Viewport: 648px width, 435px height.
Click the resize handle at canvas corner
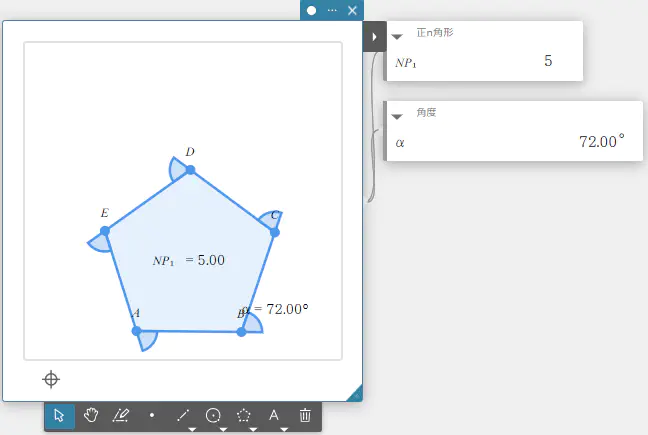354,394
